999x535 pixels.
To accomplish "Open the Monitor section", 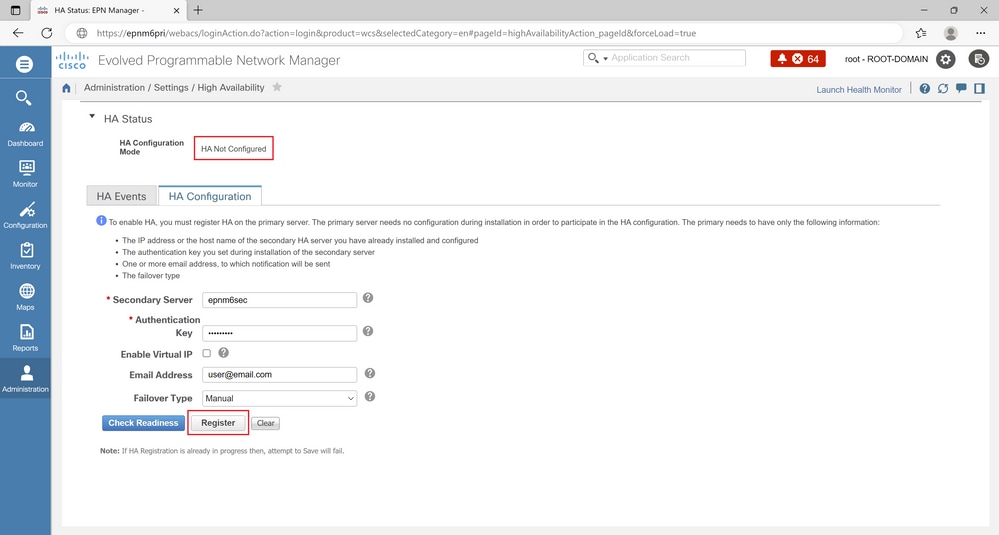I will (x=25, y=174).
